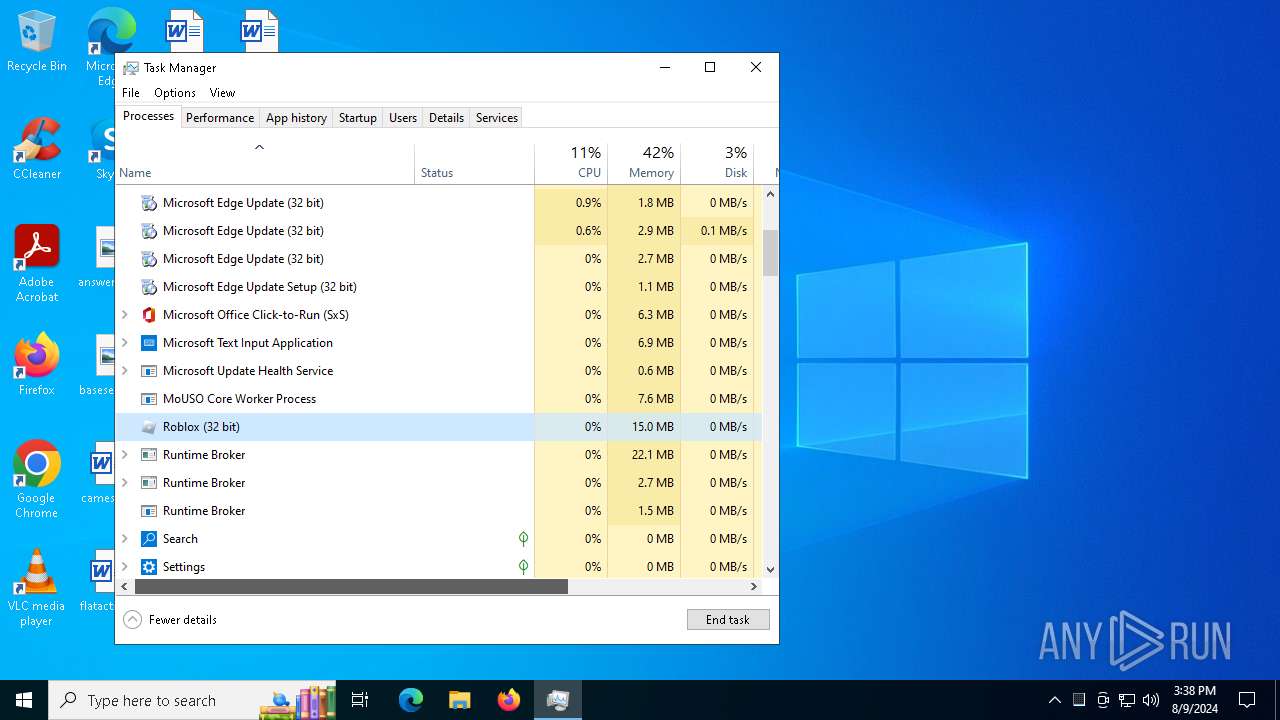Image resolution: width=1280 pixels, height=720 pixels.
Task: Sort processes by the Disk column
Action: (x=717, y=164)
